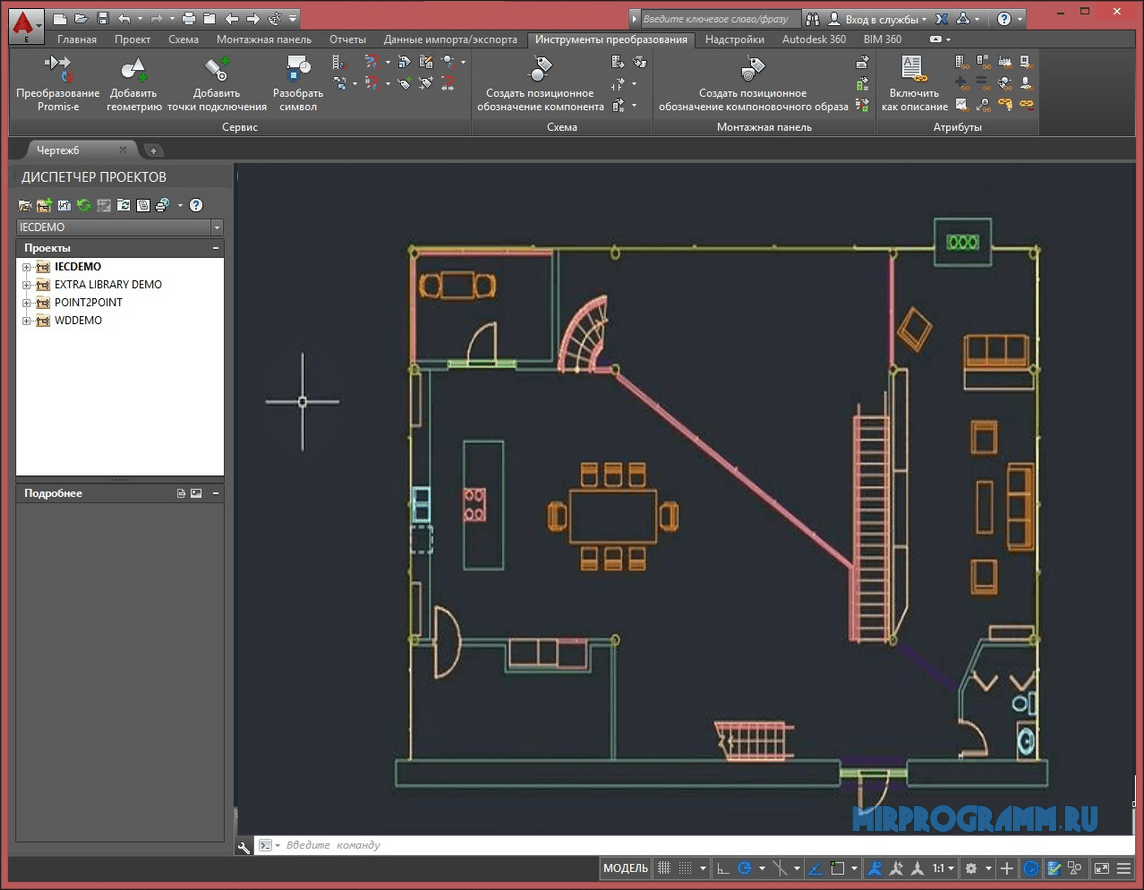The image size is (1144, 890).
Task: Click the Print icon in quick access toolbar
Action: click(x=188, y=18)
